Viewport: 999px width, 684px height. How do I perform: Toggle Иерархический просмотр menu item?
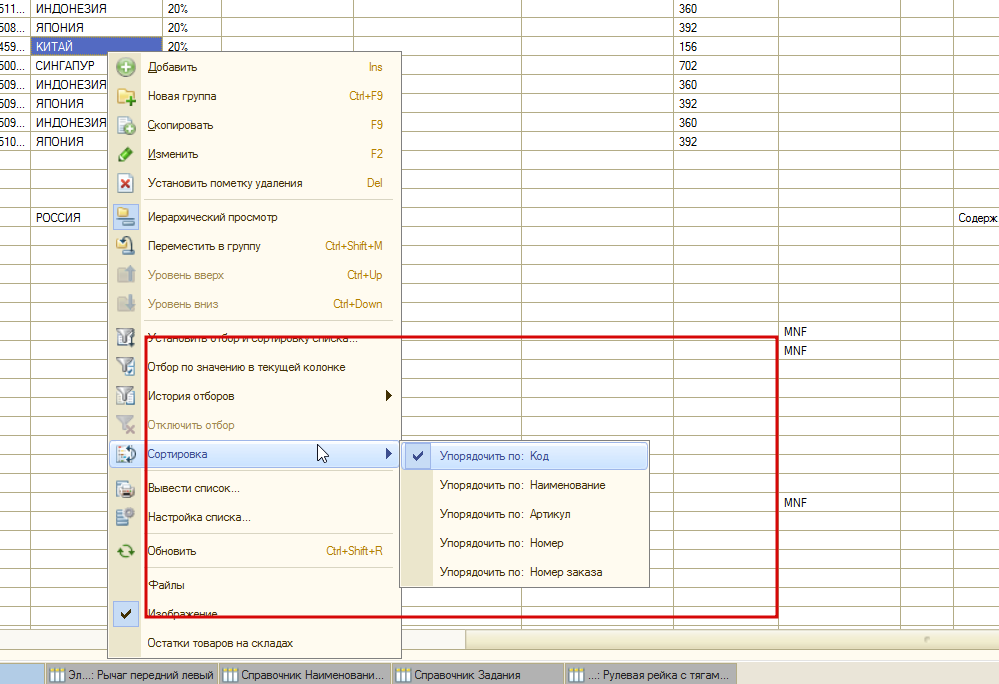coord(255,217)
